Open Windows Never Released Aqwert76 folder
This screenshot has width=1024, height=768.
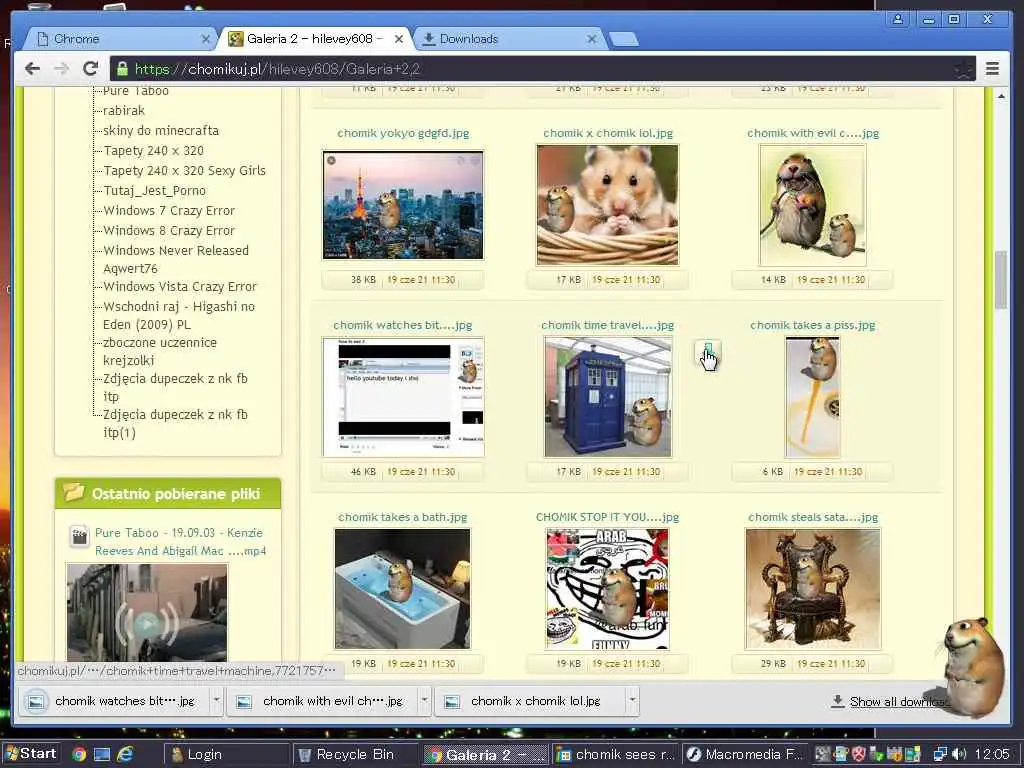point(176,259)
